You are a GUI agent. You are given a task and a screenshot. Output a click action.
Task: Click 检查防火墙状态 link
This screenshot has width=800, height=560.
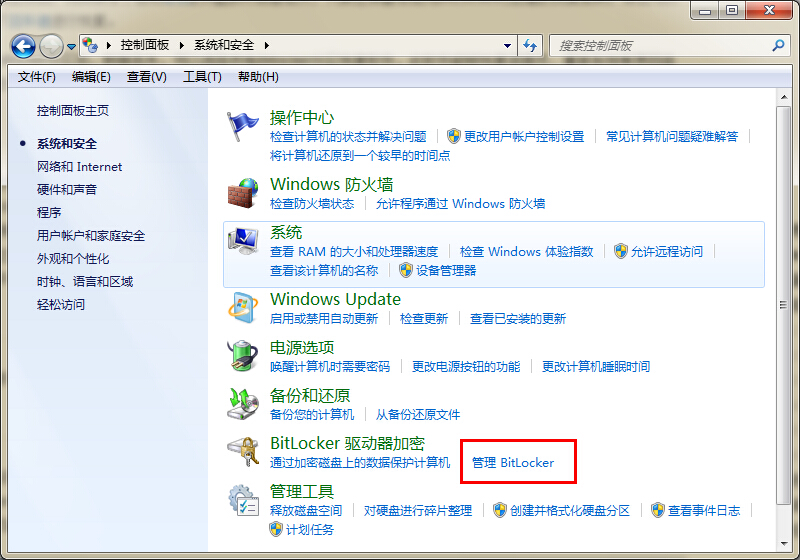[312, 204]
